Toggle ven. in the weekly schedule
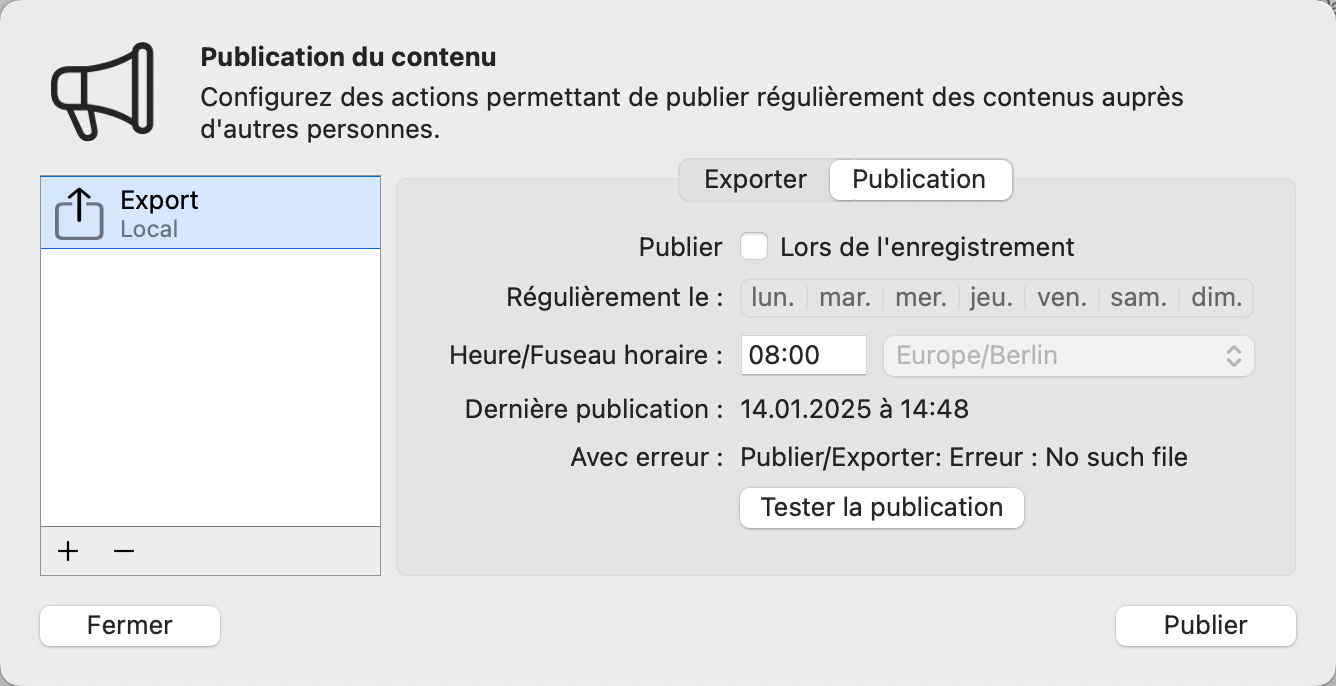Viewport: 1336px width, 686px height. point(1065,297)
